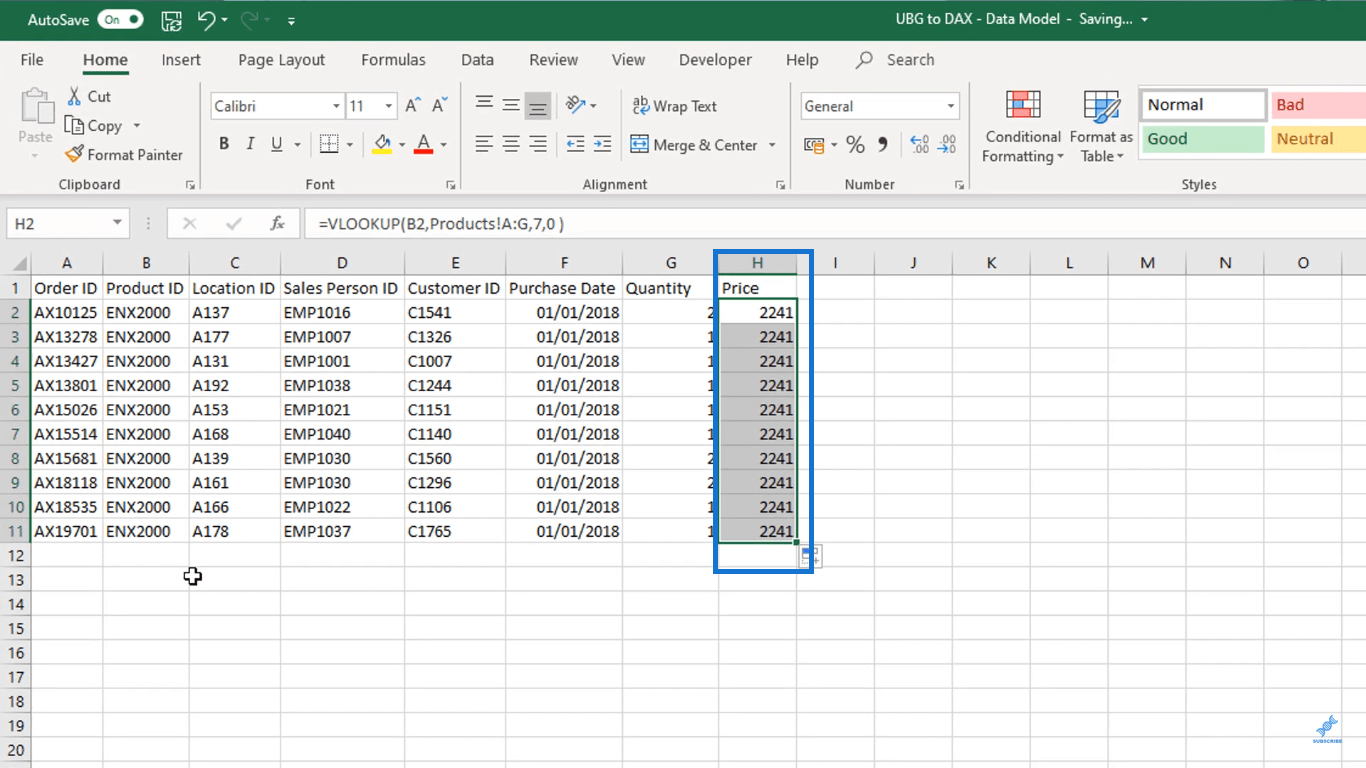This screenshot has width=1366, height=768.
Task: Open the General number format dropdown
Action: (950, 106)
